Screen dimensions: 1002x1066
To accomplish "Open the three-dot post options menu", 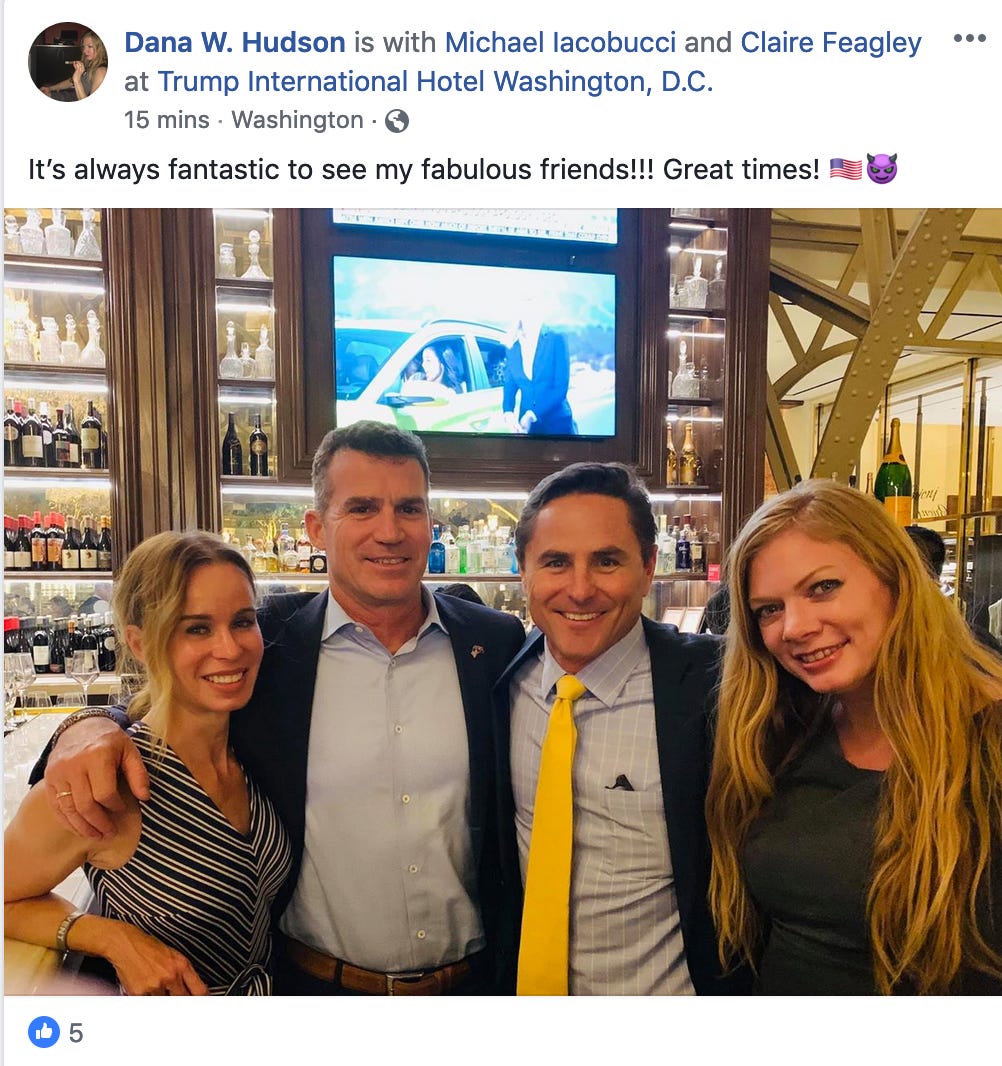I will pos(969,38).
